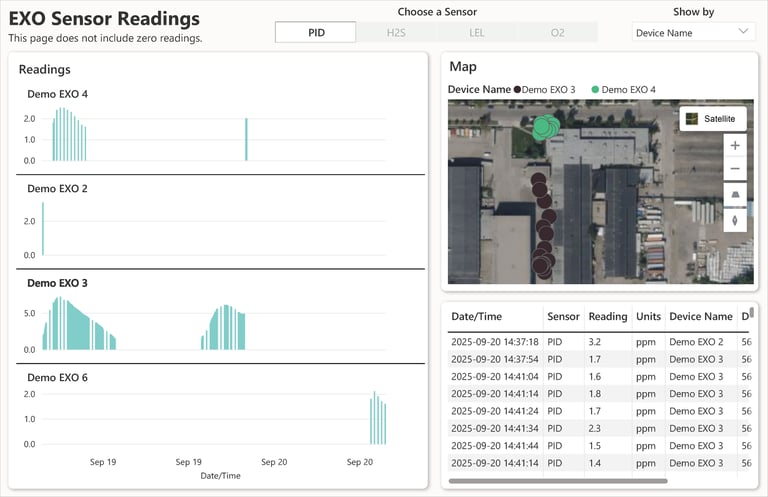Click the Show by dropdown chevron arrow
768x497 pixels.
743,32
